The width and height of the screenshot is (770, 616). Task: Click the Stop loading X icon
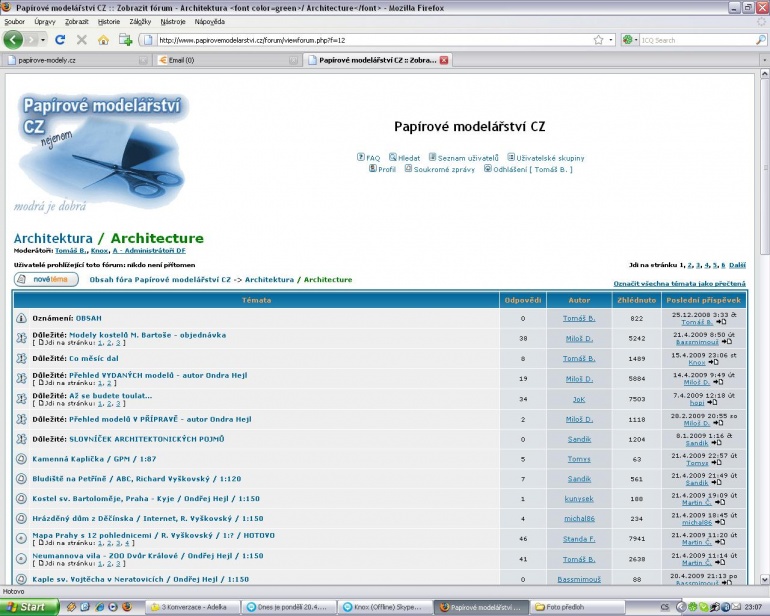[82, 40]
